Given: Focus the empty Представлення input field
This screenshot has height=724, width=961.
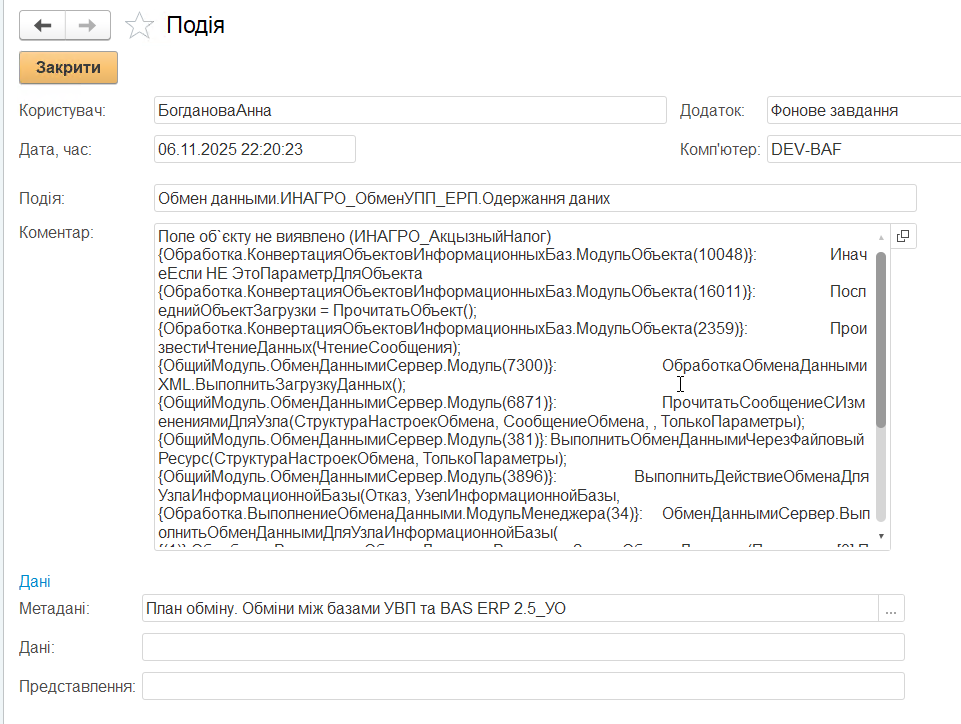Looking at the screenshot, I should click(523, 686).
